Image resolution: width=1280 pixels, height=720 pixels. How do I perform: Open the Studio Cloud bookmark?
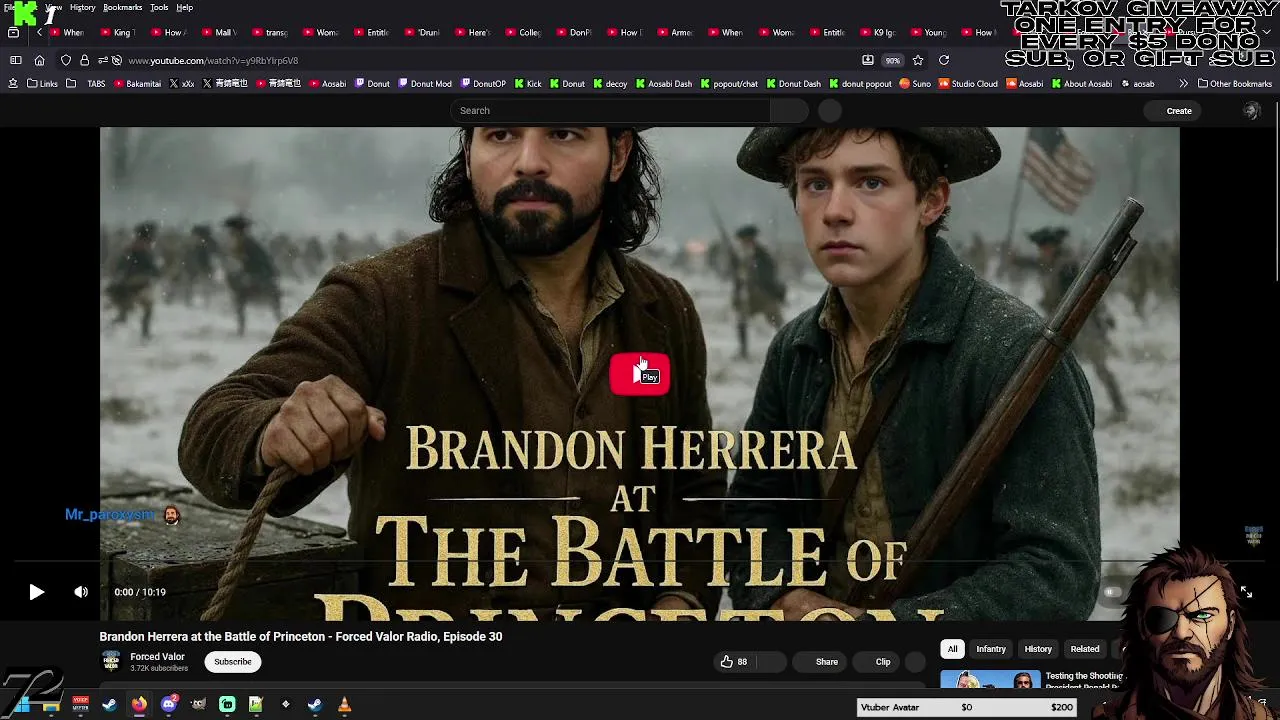967,84
